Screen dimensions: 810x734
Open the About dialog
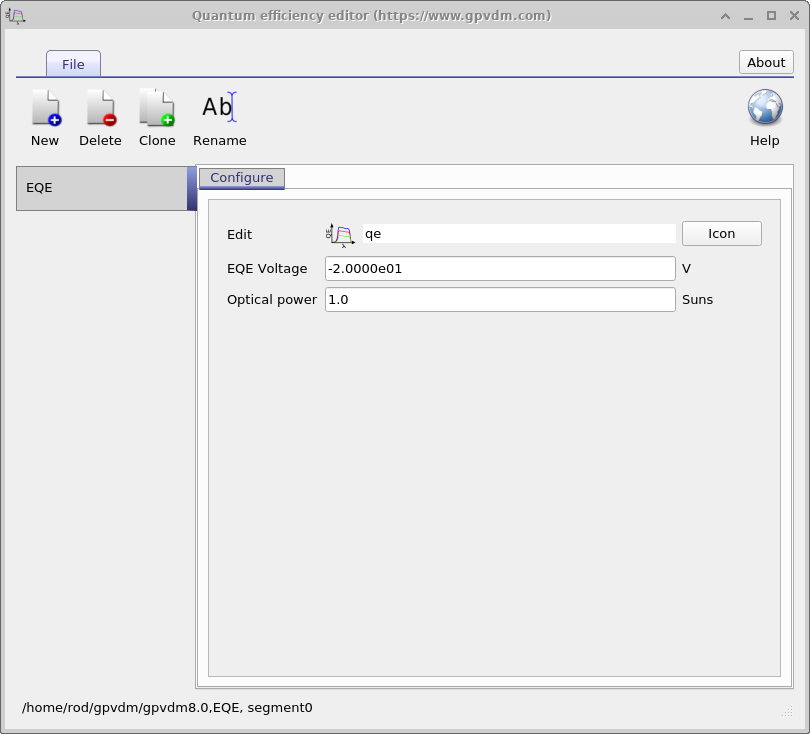click(765, 62)
